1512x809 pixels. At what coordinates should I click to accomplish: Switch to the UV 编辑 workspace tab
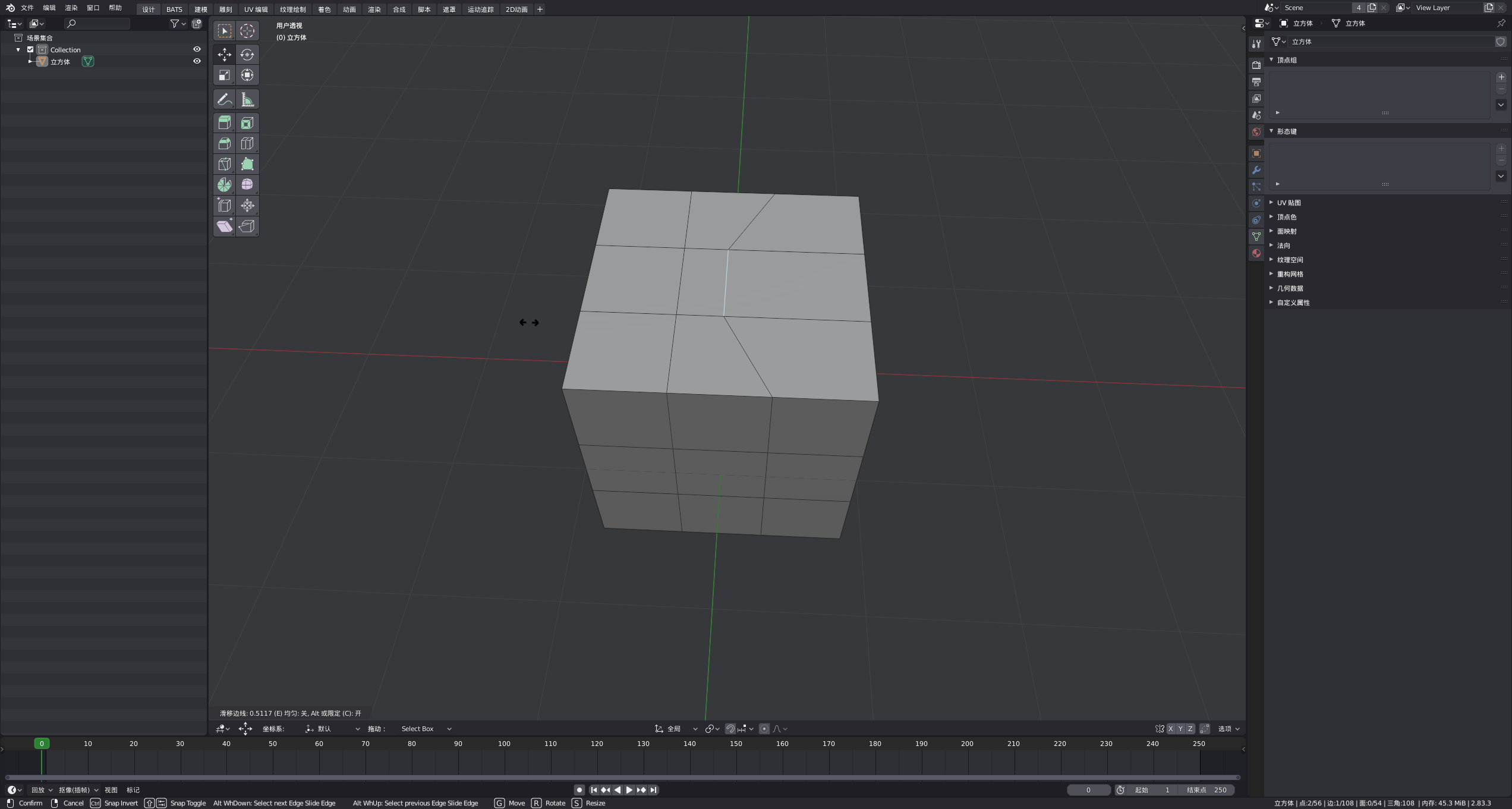coord(256,10)
